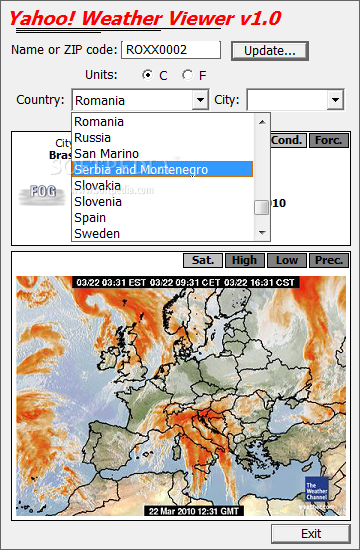Open the City dropdown arrow
The width and height of the screenshot is (360, 550).
[335, 100]
